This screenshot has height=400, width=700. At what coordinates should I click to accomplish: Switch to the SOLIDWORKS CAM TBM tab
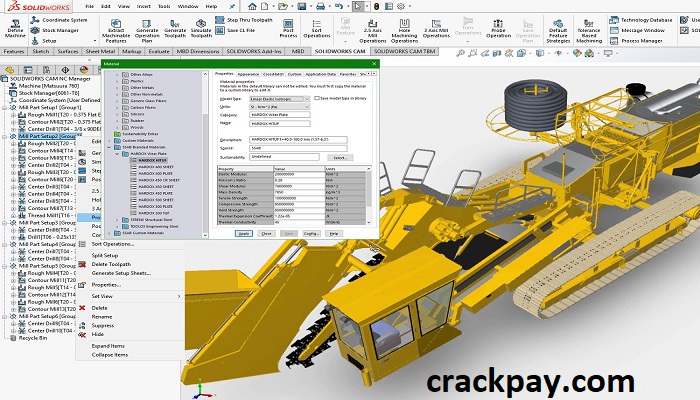coord(404,51)
